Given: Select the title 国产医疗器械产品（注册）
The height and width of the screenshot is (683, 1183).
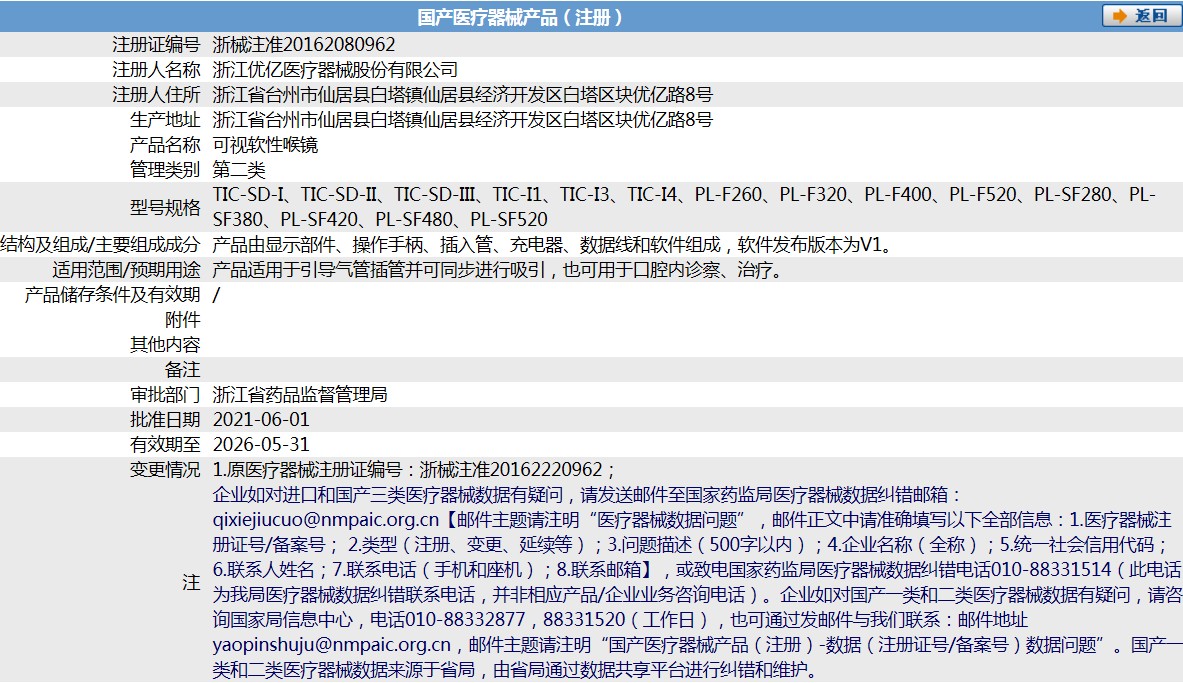Looking at the screenshot, I should (520, 17).
